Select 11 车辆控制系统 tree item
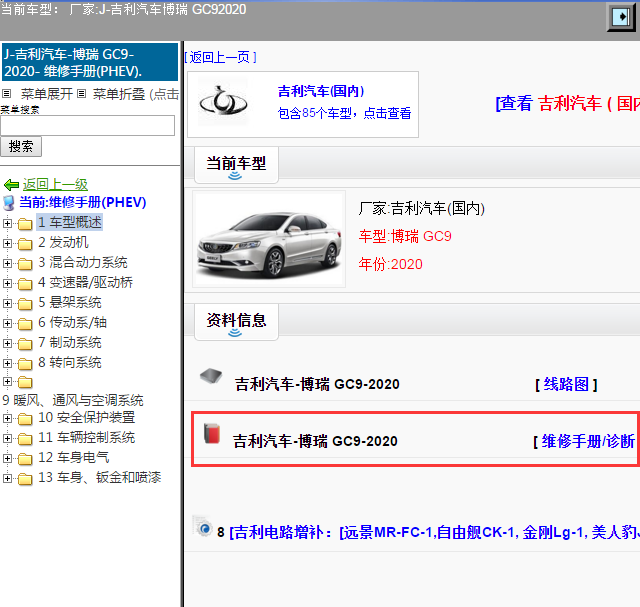The height and width of the screenshot is (607, 640). (87, 438)
